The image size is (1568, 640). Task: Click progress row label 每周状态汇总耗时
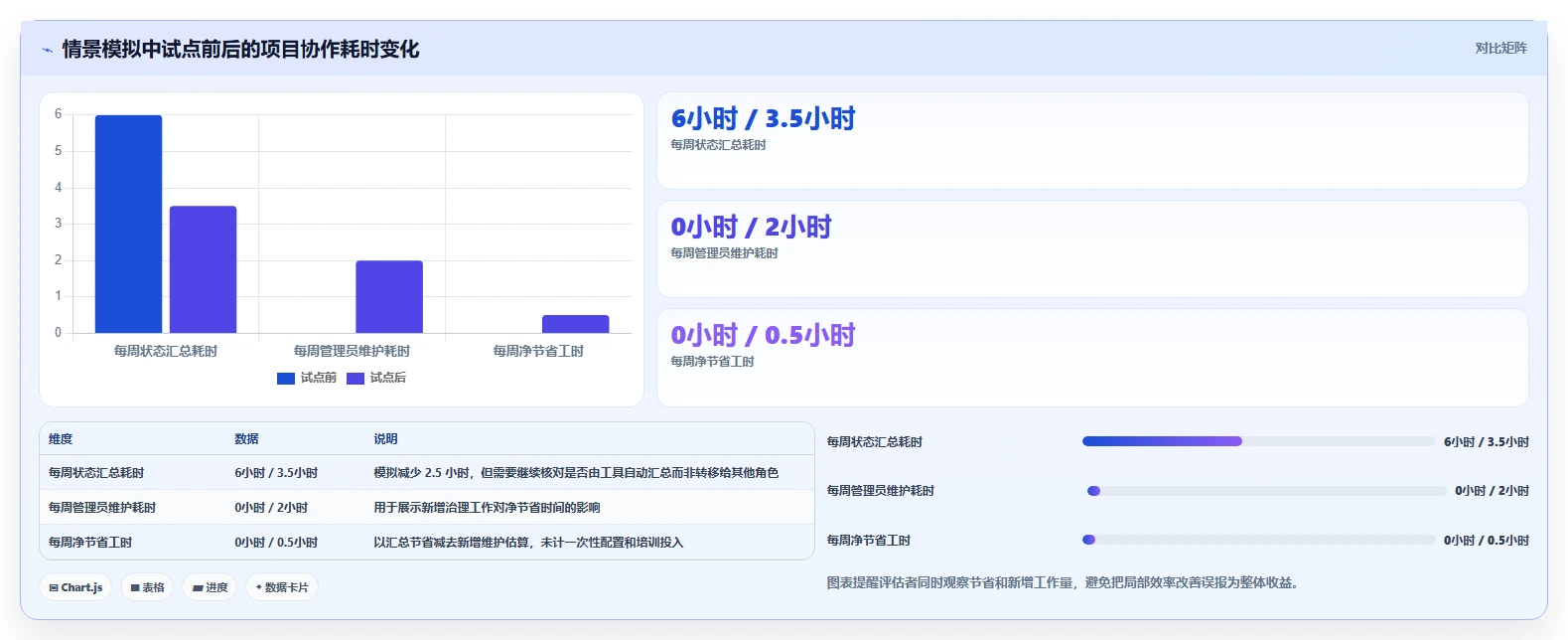point(875,442)
